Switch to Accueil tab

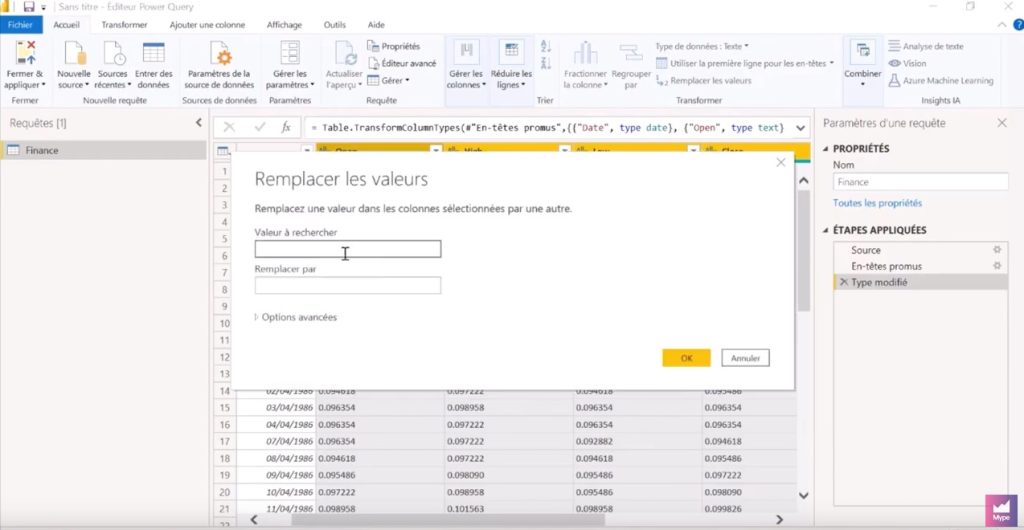[67, 25]
